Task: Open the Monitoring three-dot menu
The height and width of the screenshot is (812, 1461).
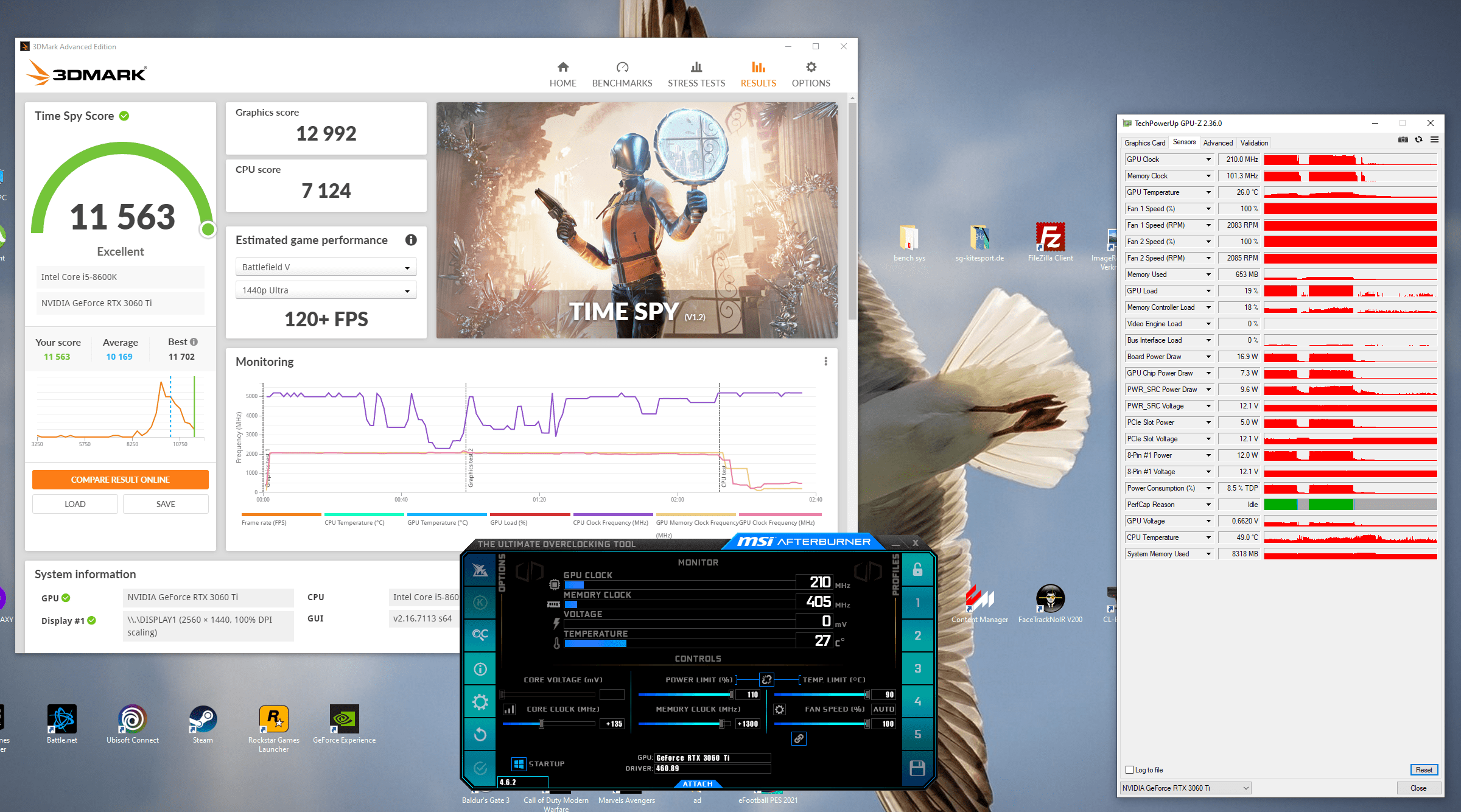Action: (825, 362)
